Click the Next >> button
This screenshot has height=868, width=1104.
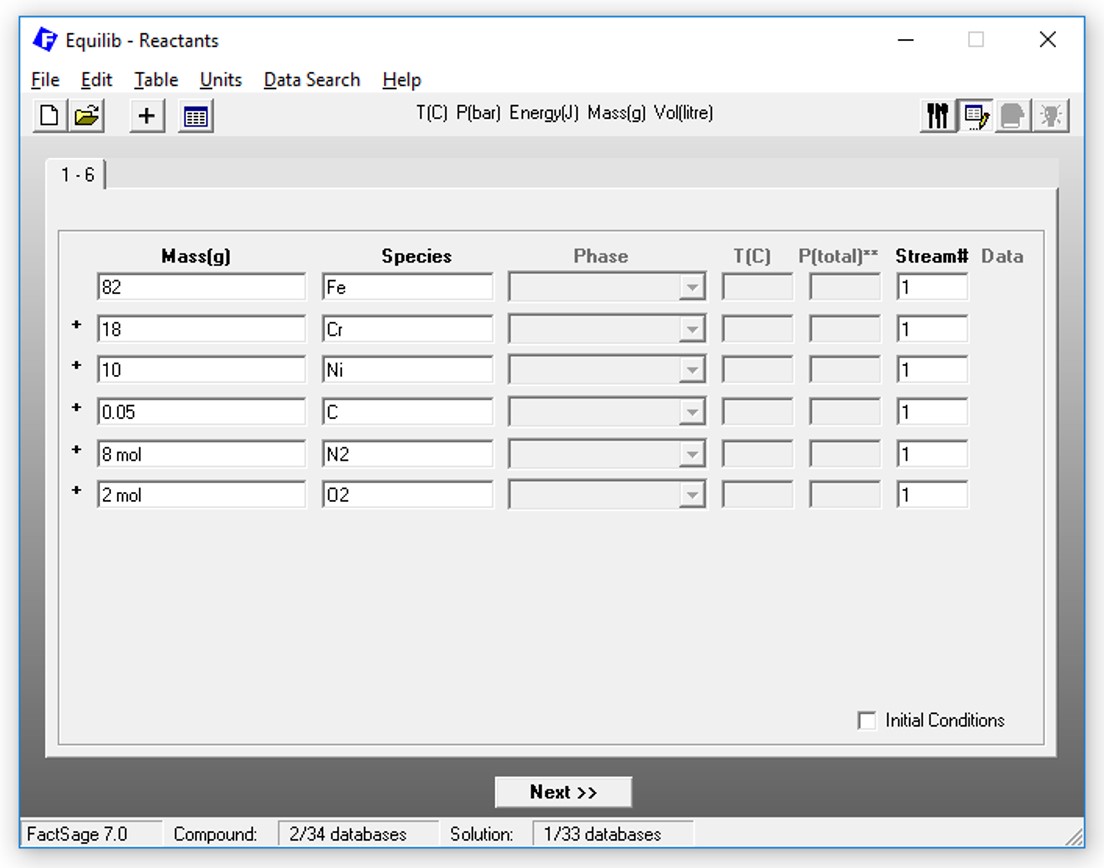(x=563, y=792)
